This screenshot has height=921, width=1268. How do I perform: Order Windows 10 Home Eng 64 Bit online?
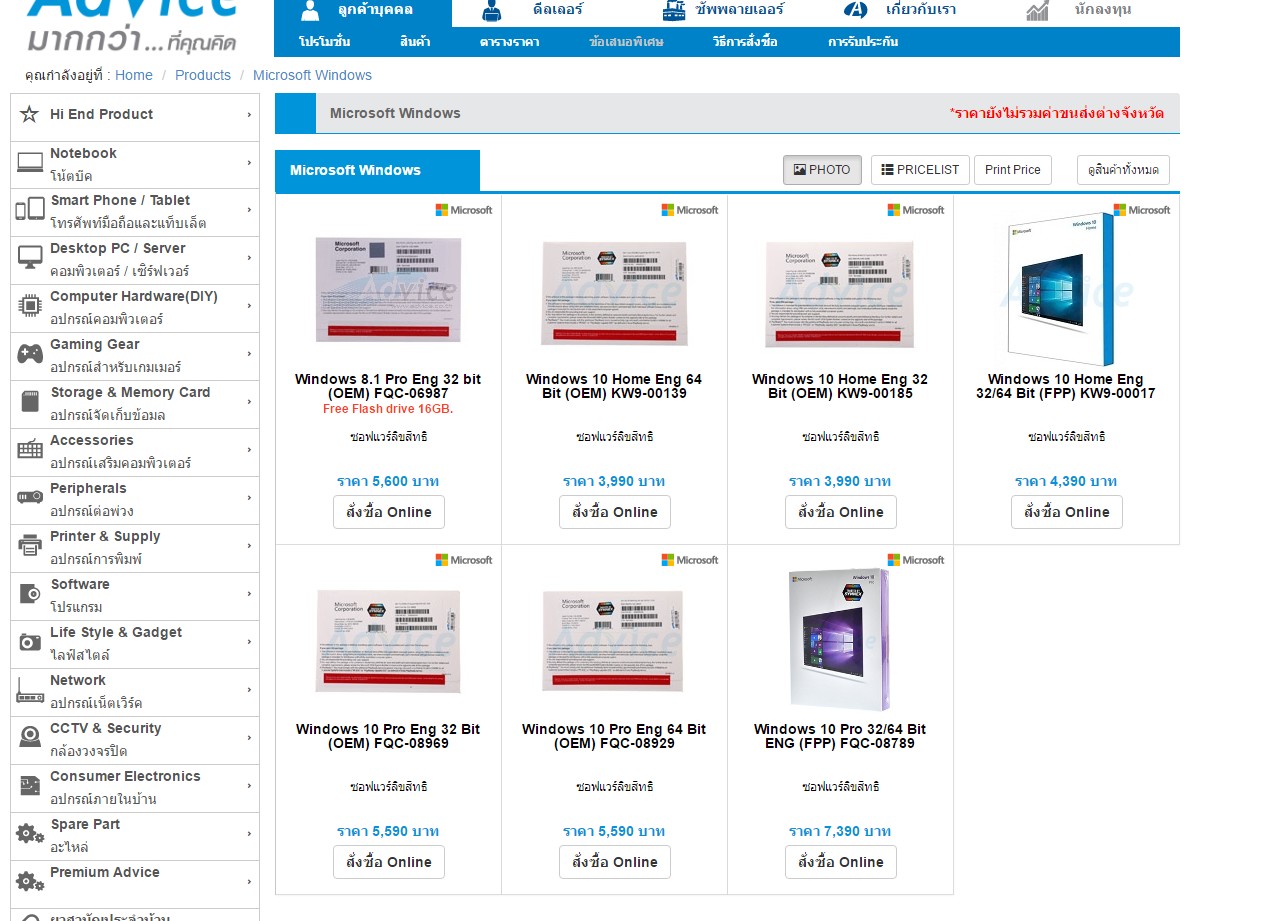[x=615, y=512]
